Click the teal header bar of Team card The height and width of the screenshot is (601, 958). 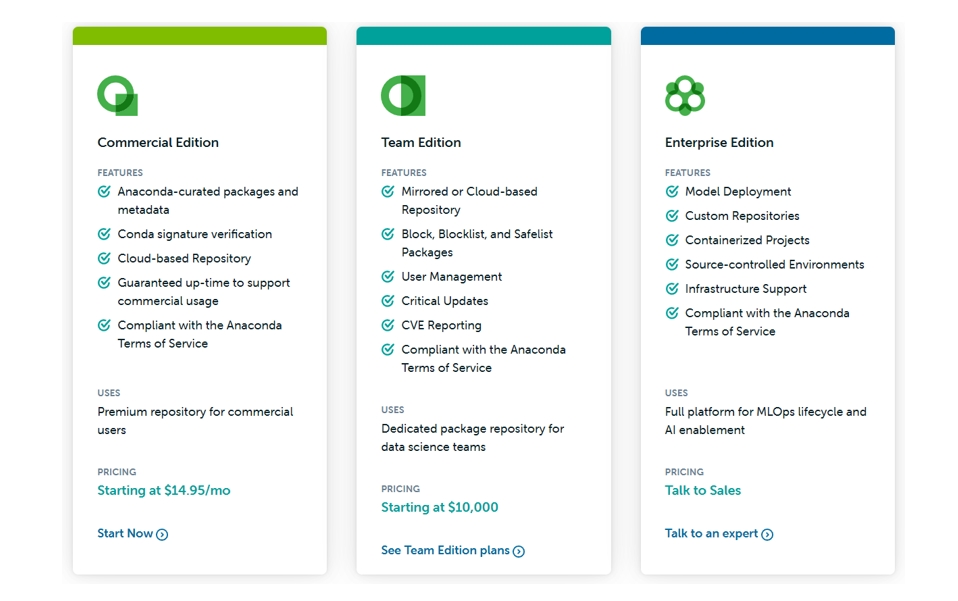484,35
